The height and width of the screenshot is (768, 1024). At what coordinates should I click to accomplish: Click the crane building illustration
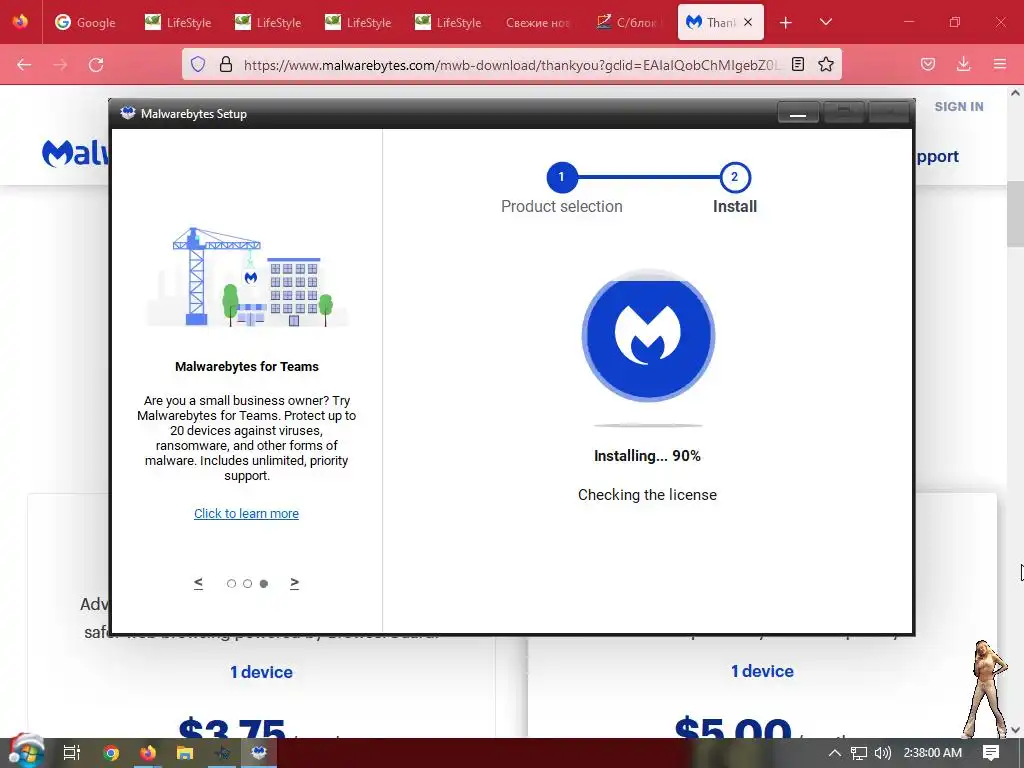pos(248,276)
